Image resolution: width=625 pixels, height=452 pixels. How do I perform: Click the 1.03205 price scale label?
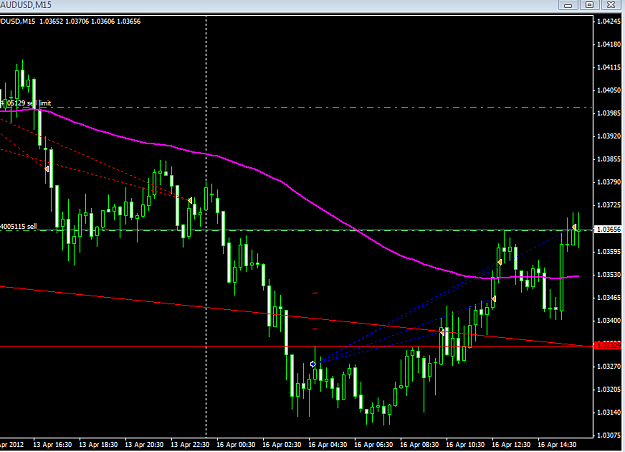click(609, 389)
